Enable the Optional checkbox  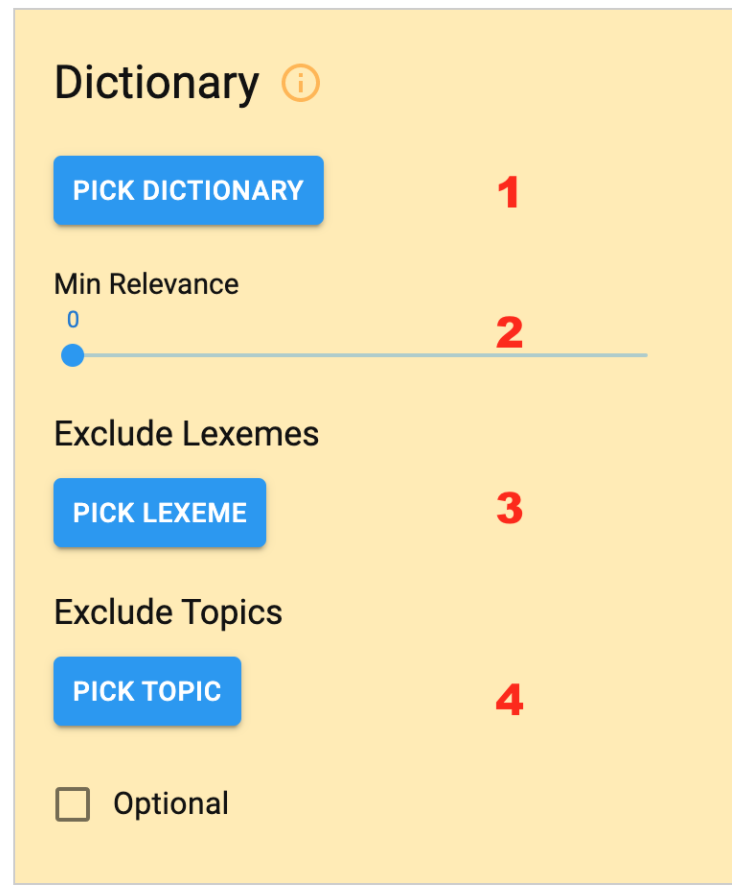click(72, 804)
